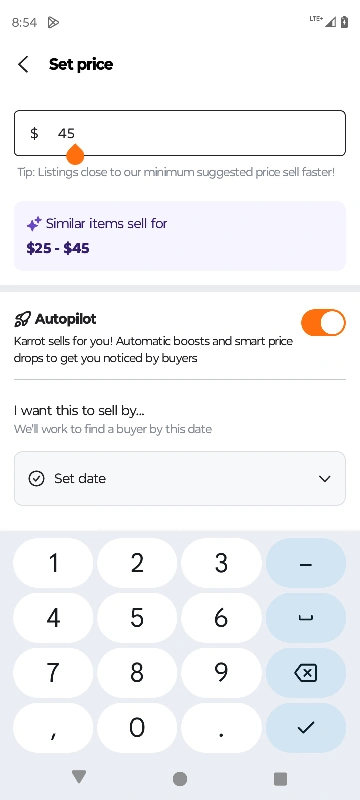Tap the 9 key on the keypad
The width and height of the screenshot is (360, 800).
[221, 673]
